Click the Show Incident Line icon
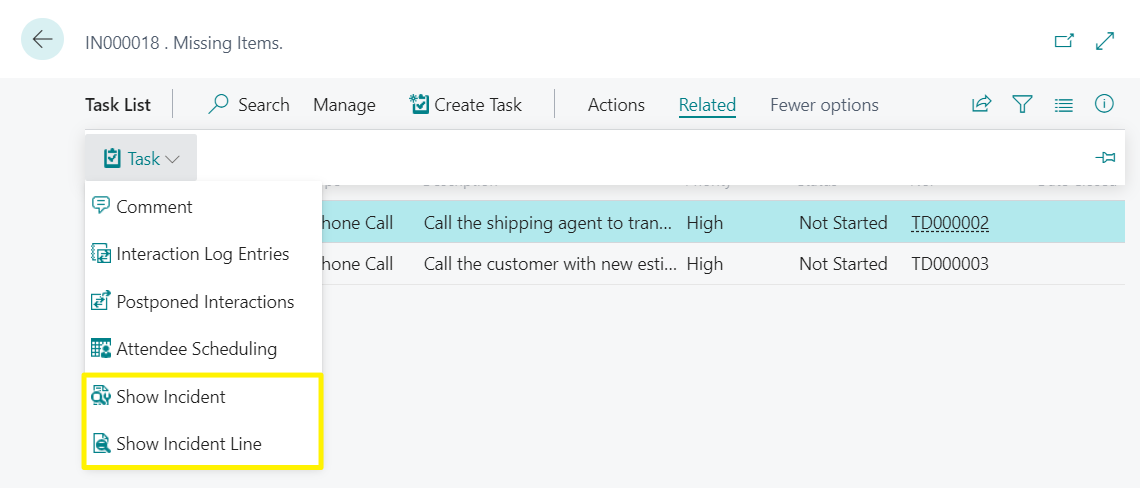 coord(101,443)
